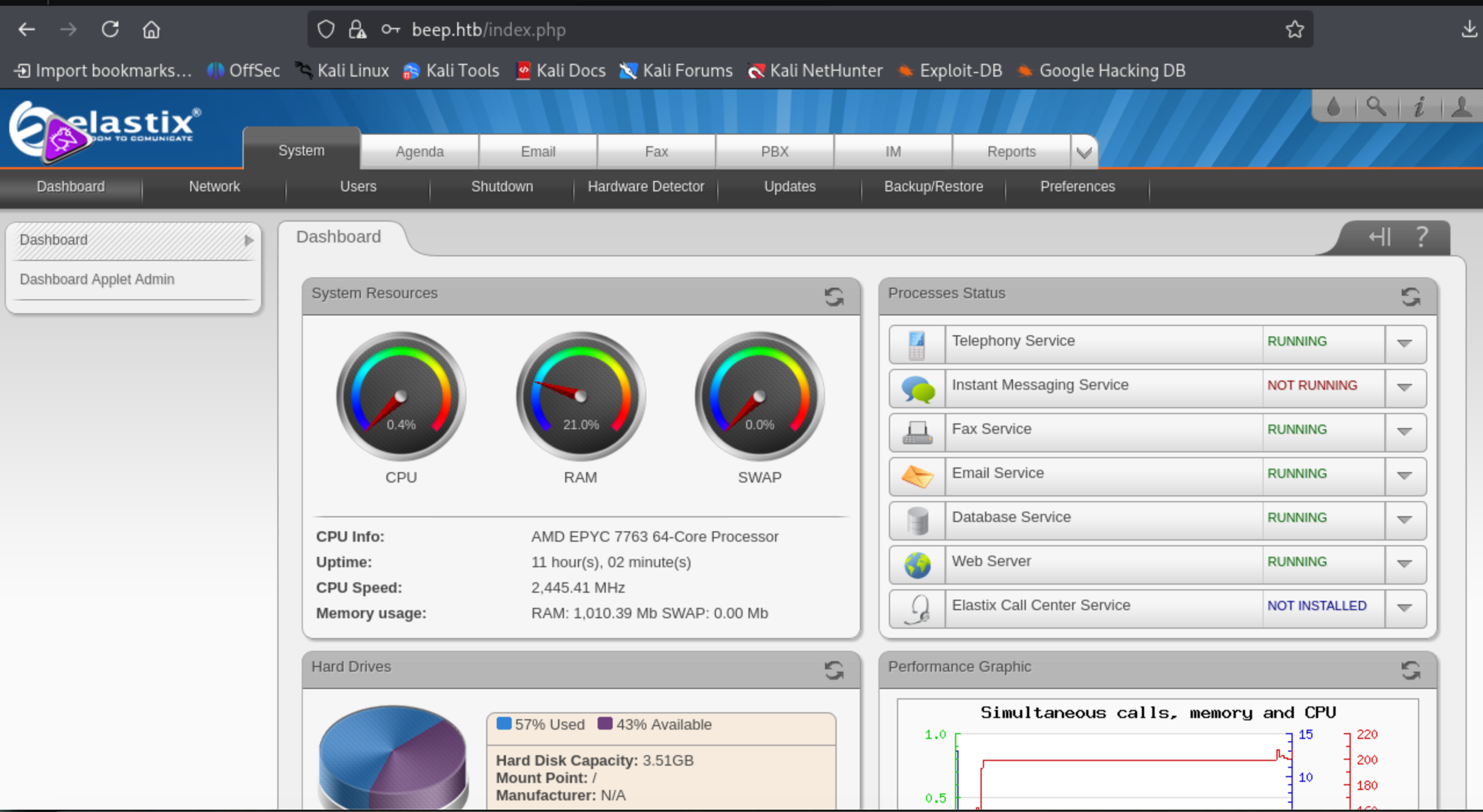The width and height of the screenshot is (1483, 812).
Task: Refresh the Performance Graphic applet
Action: click(1410, 670)
